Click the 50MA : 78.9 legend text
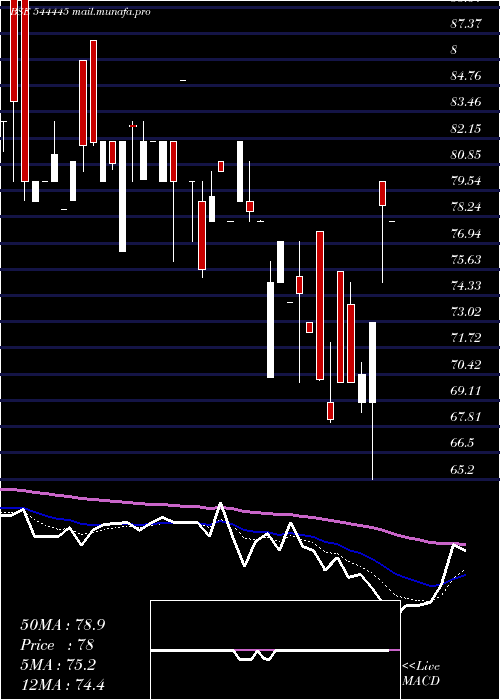This screenshot has width=500, height=700. point(63,625)
